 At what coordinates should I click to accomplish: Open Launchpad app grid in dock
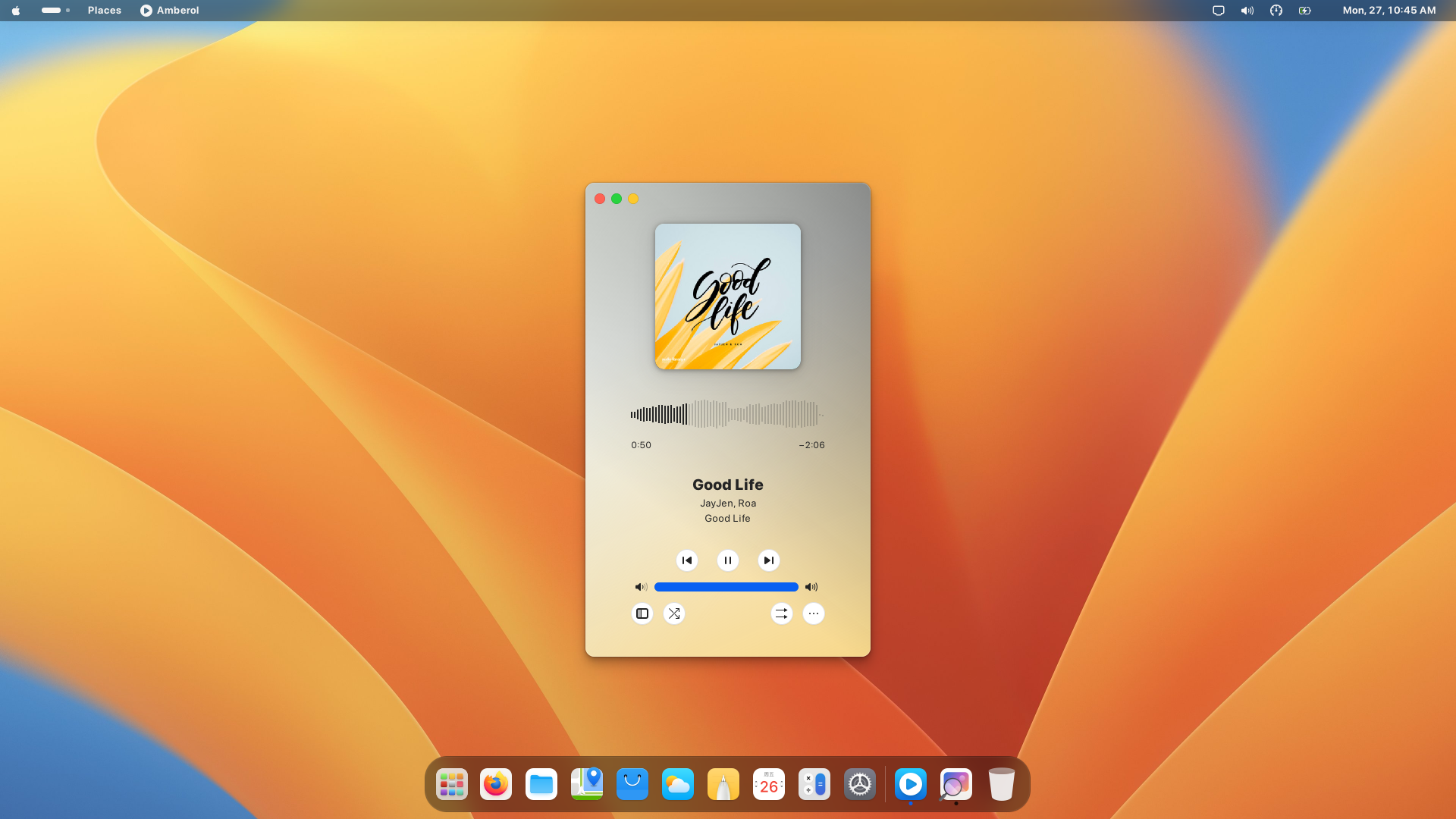coord(452,785)
